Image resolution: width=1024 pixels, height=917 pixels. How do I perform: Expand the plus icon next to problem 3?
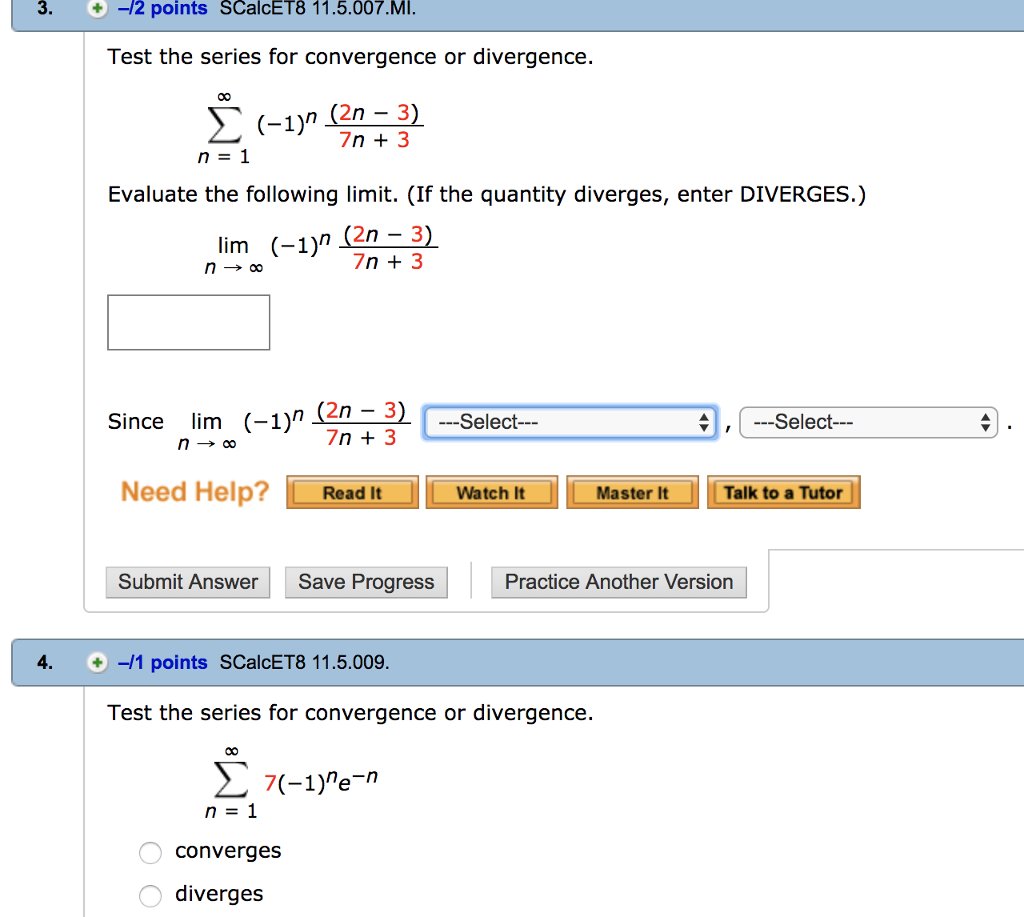[96, 9]
